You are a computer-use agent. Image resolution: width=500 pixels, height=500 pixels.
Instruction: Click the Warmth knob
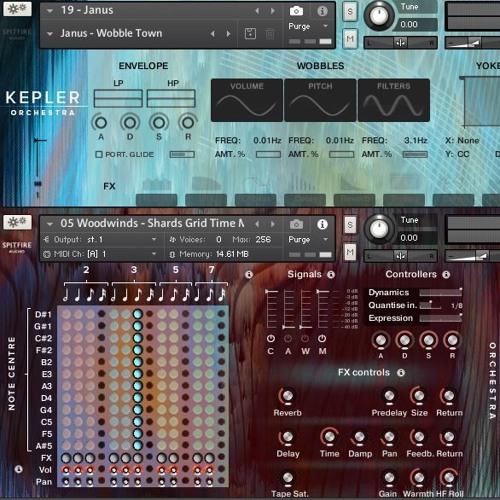pos(419,477)
